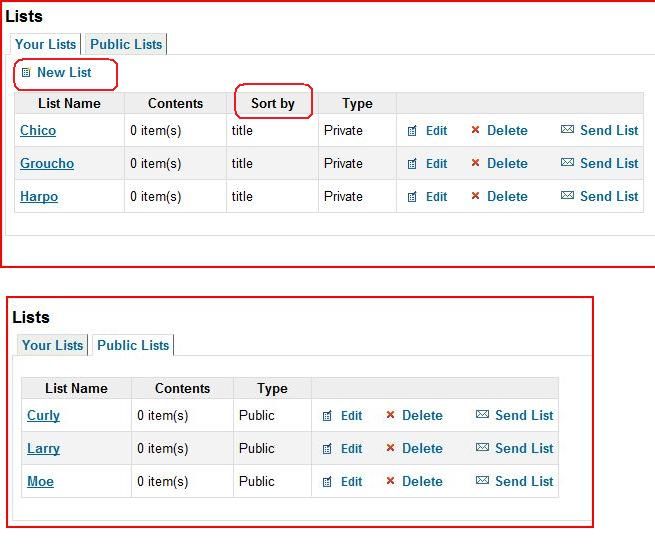Open the Larry list link
The height and width of the screenshot is (550, 655).
click(x=43, y=448)
